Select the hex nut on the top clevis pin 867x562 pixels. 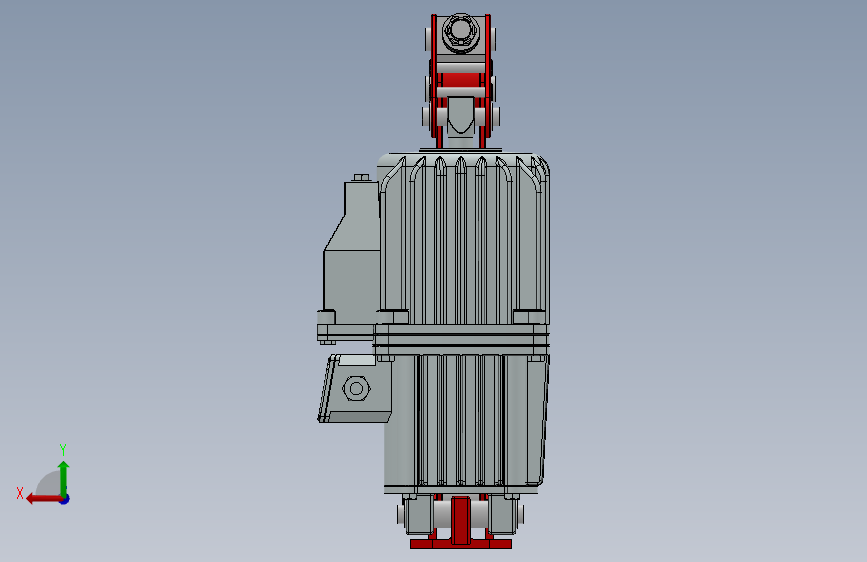[459, 32]
